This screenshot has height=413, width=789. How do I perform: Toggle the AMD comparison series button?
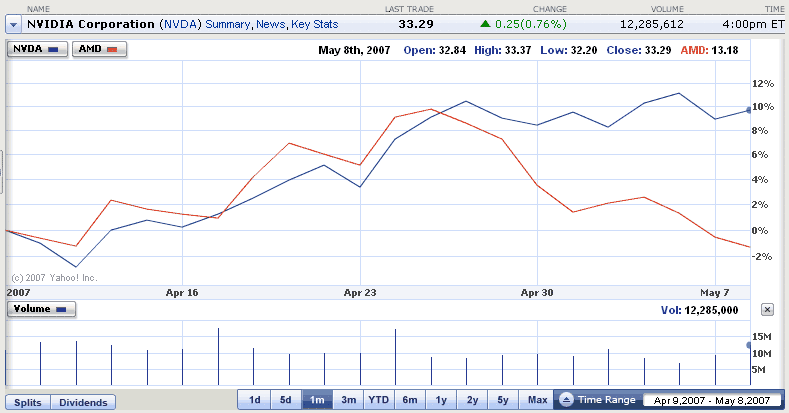[99, 49]
